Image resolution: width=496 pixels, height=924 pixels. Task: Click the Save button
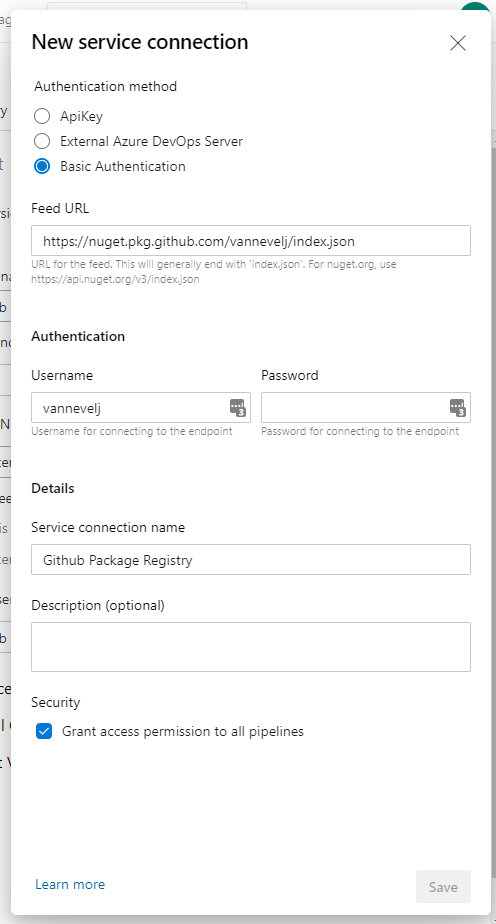pos(443,886)
